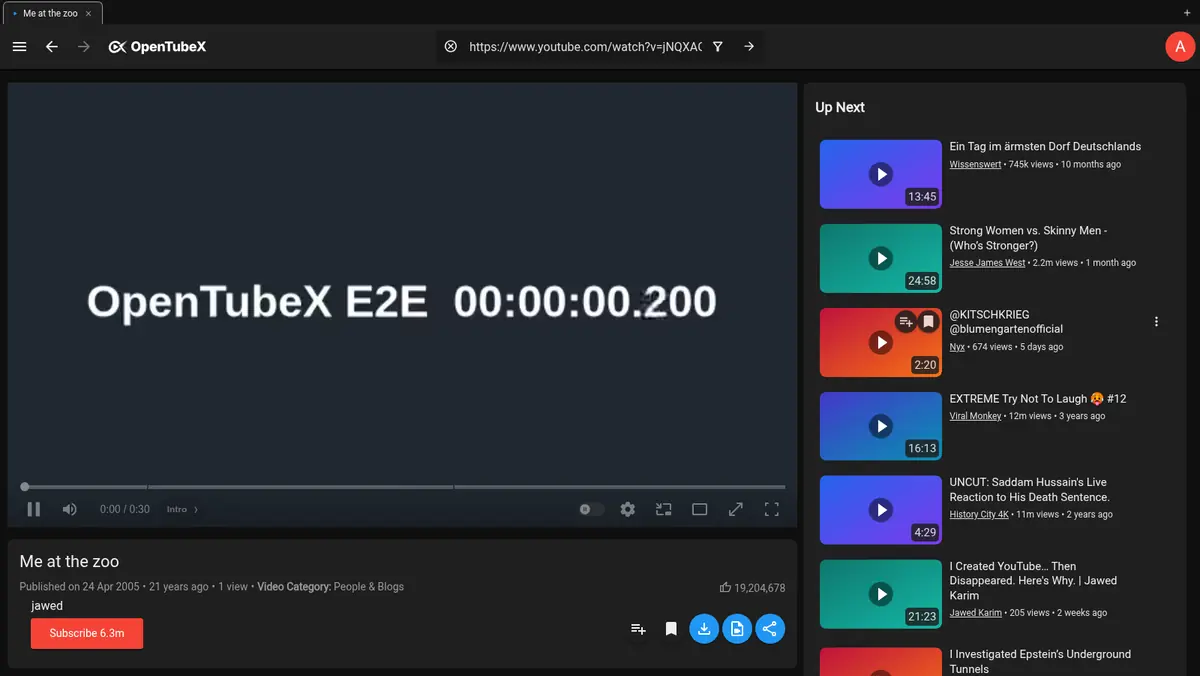1200x676 pixels.
Task: Toggle the autoplay switch in player
Action: coord(591,509)
